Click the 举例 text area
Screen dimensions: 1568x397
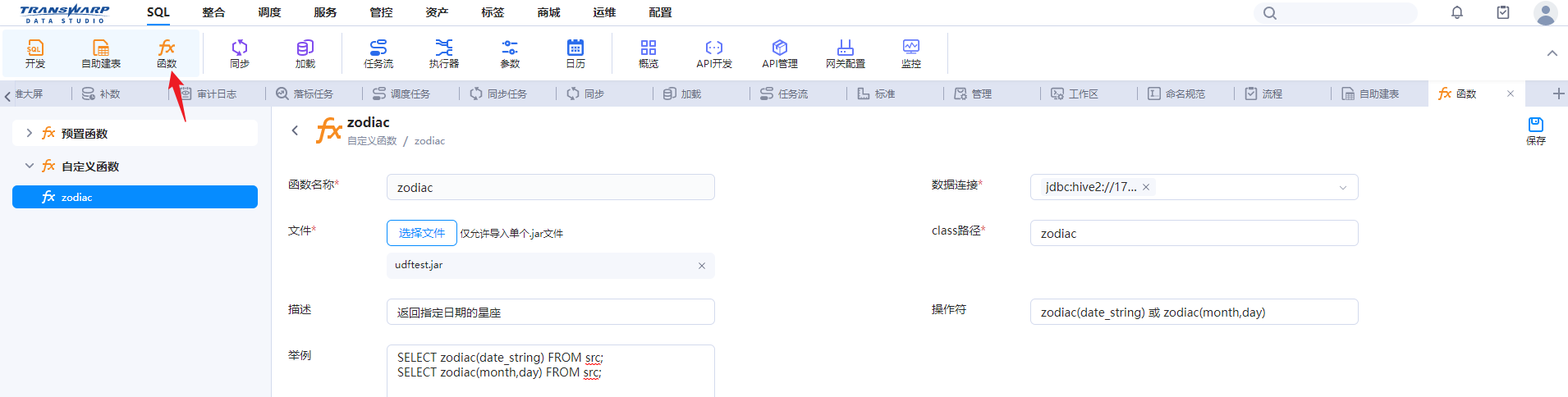tap(551, 371)
